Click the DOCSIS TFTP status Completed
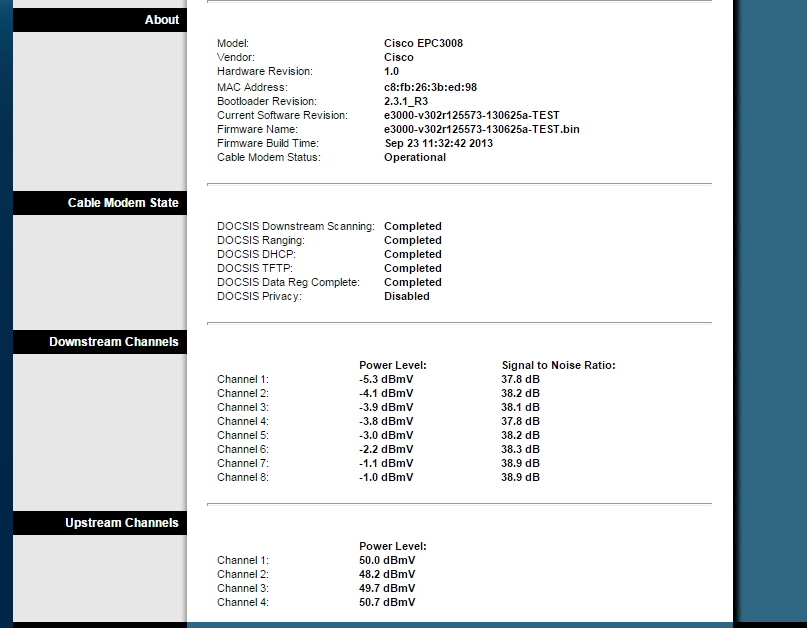 (x=413, y=268)
